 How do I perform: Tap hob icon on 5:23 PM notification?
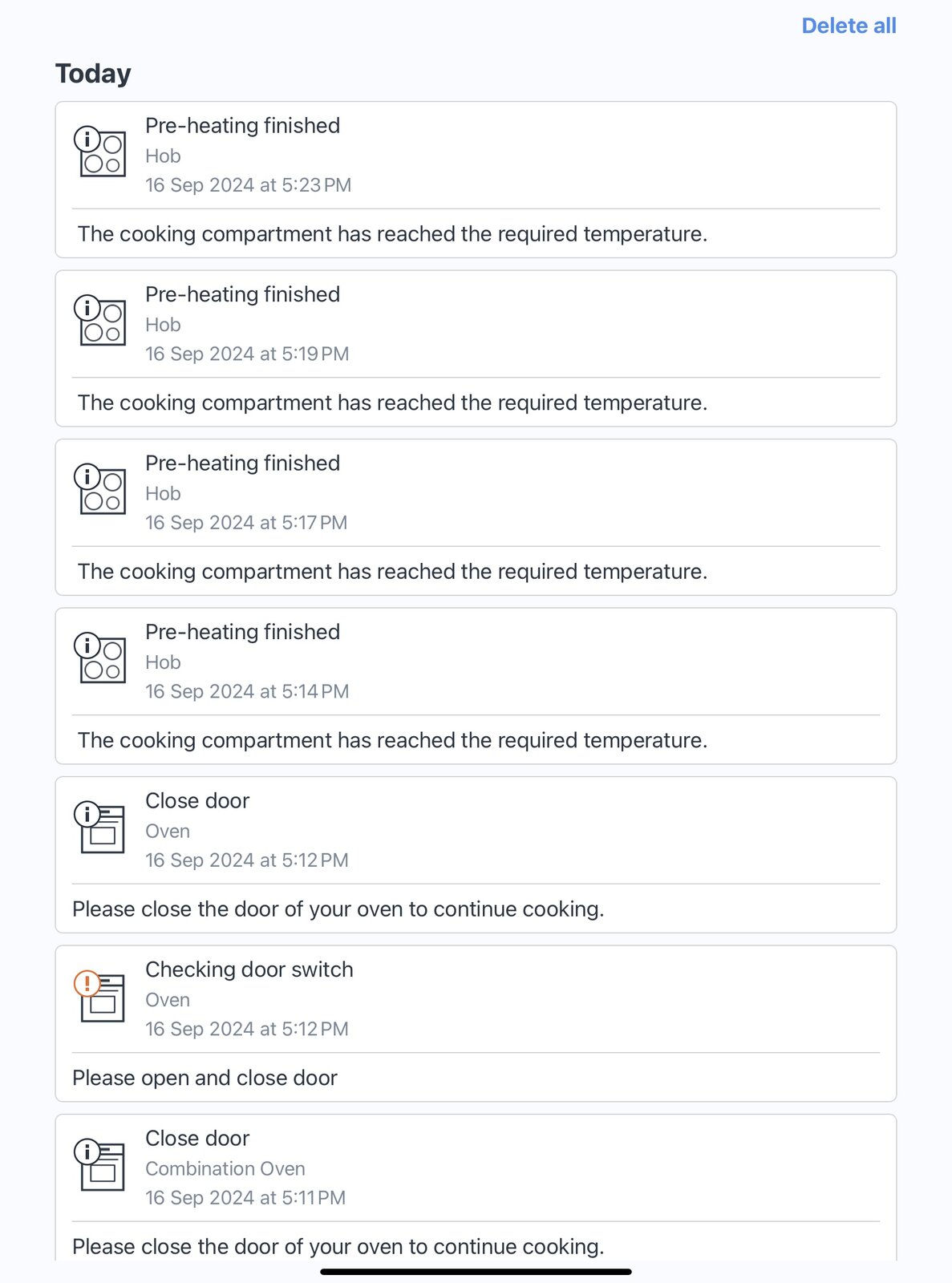tap(101, 152)
